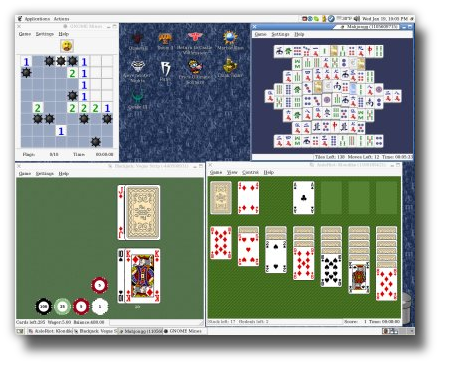Select the white 1 chip in Blackjack

100,306
